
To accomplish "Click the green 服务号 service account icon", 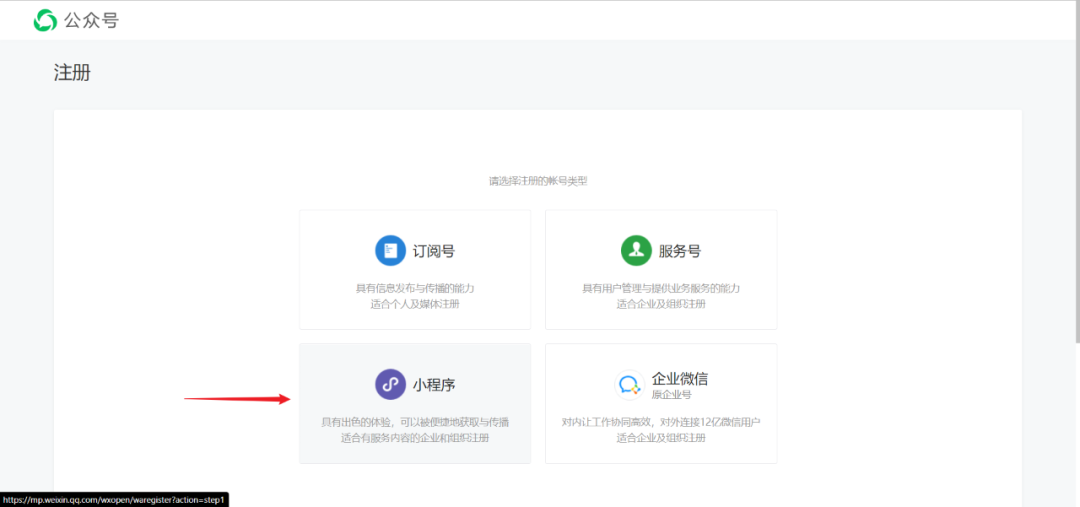I will [x=636, y=250].
